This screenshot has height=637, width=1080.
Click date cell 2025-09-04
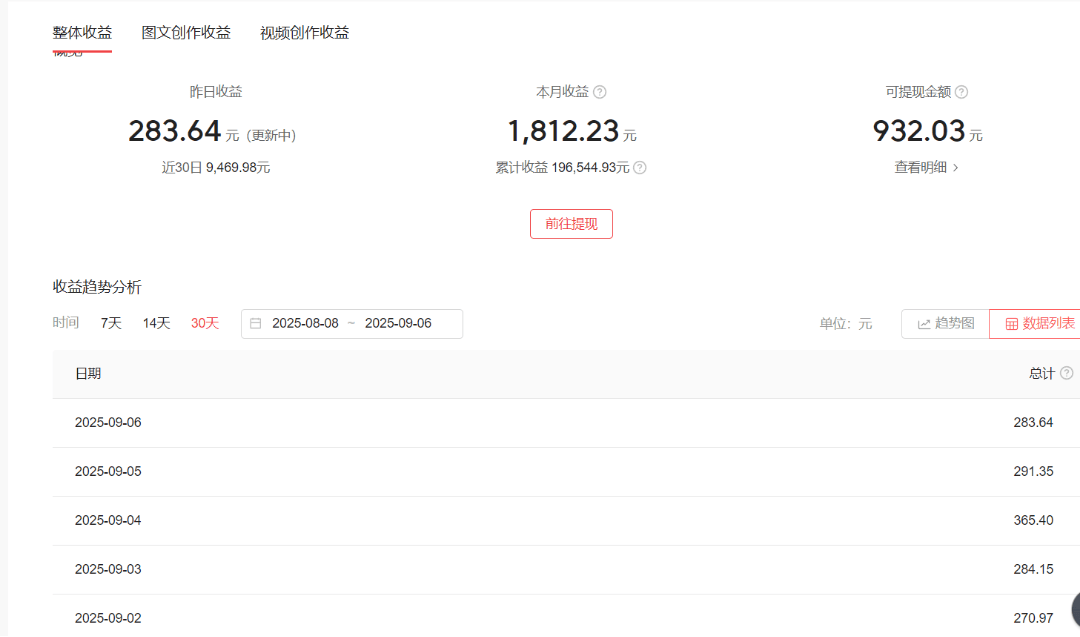point(108,520)
